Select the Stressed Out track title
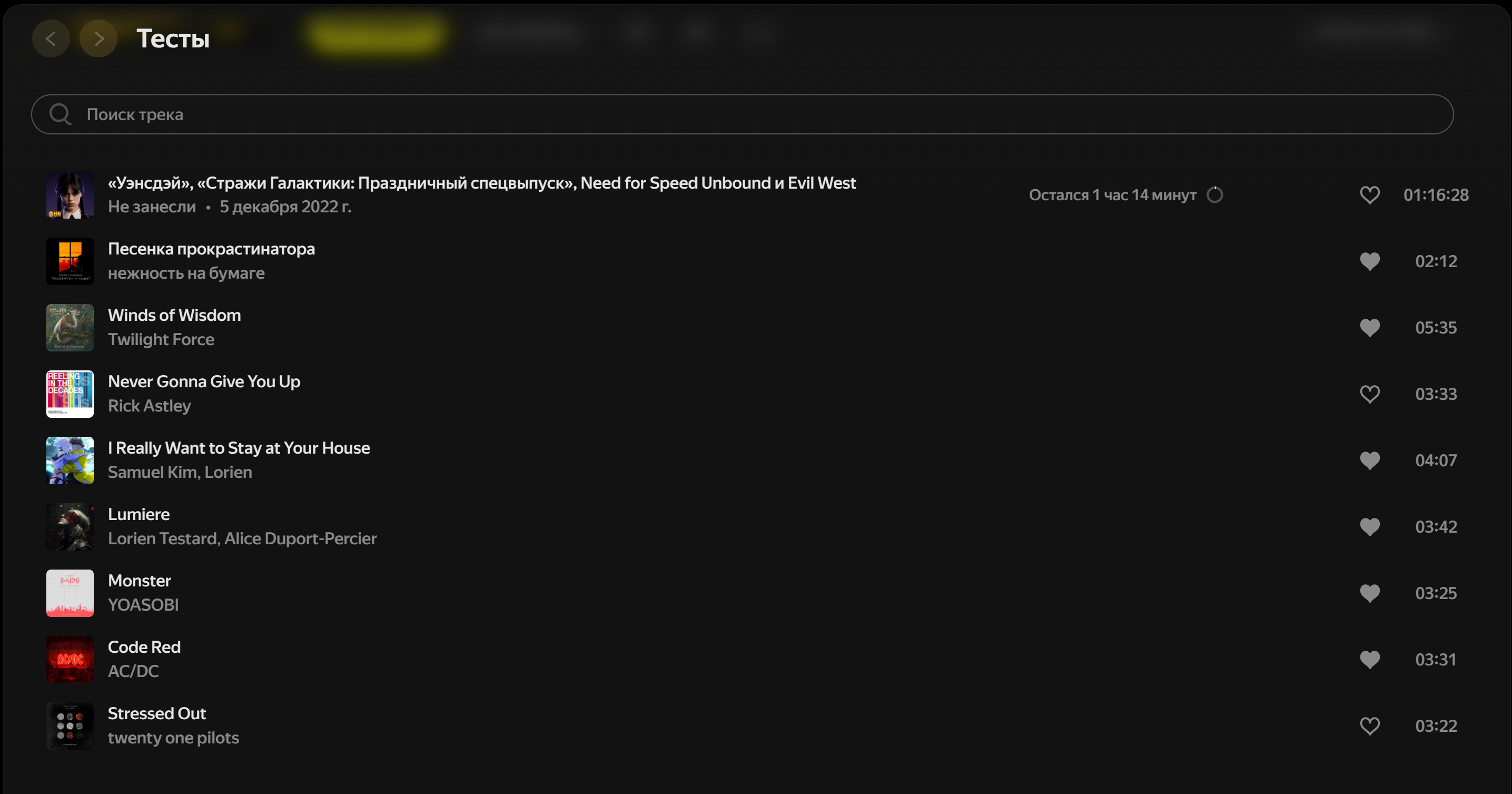 pyautogui.click(x=157, y=713)
